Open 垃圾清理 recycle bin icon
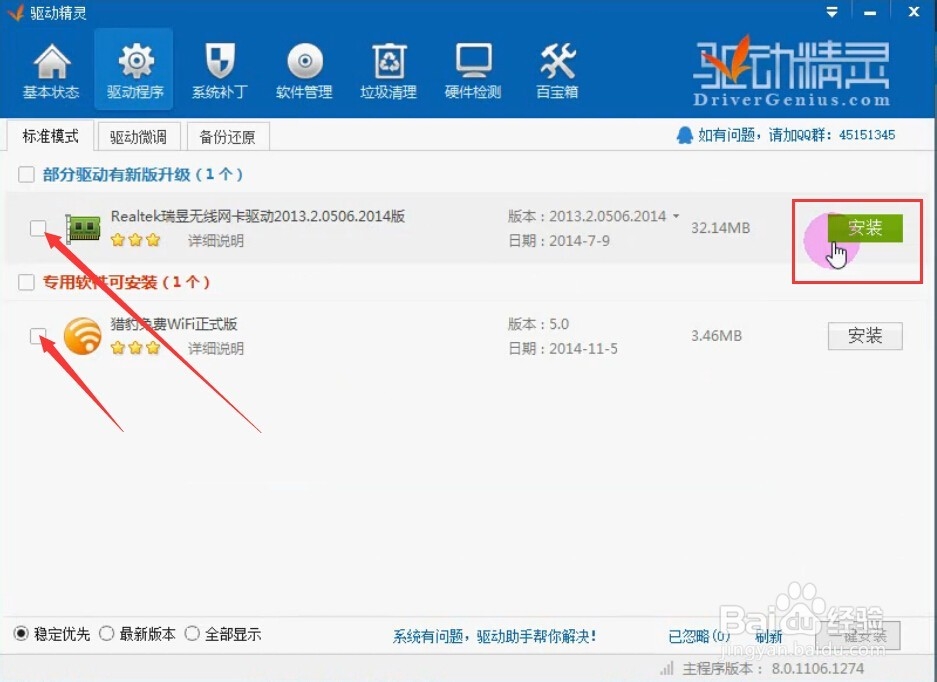Screen dimensions: 937x682 click(389, 61)
